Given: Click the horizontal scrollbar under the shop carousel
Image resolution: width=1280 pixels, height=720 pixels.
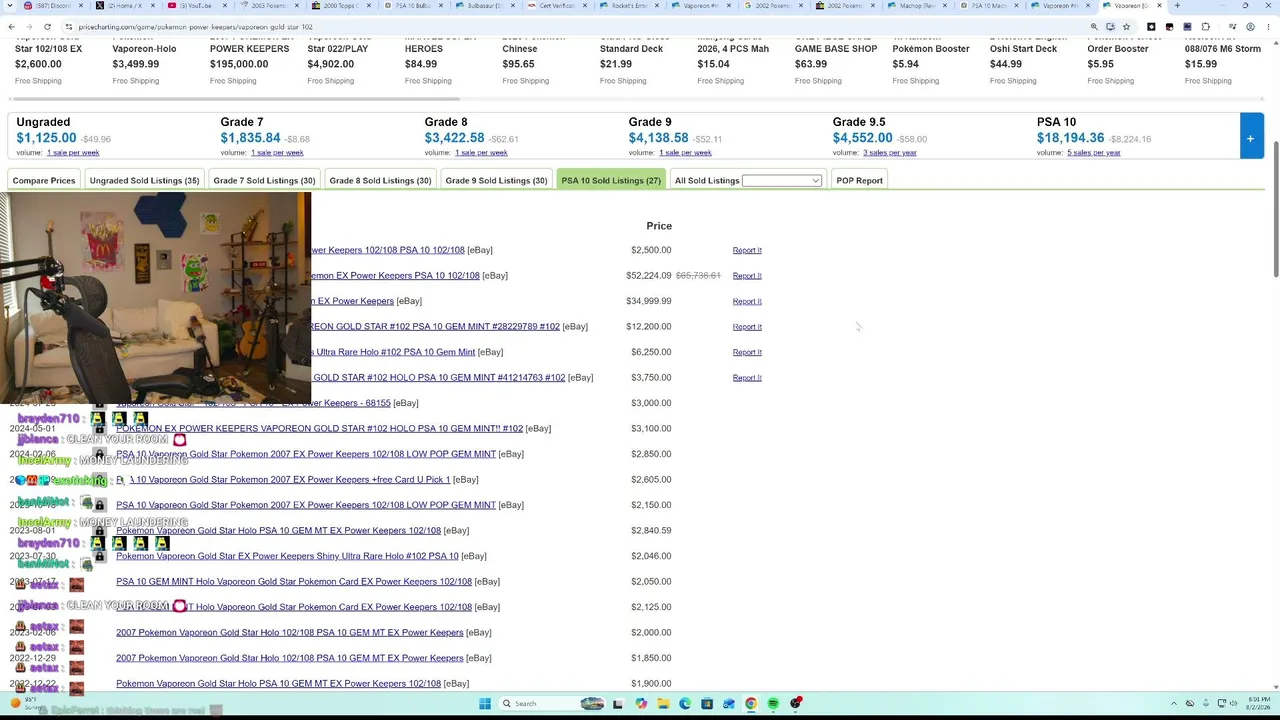Looking at the screenshot, I should pyautogui.click(x=235, y=99).
